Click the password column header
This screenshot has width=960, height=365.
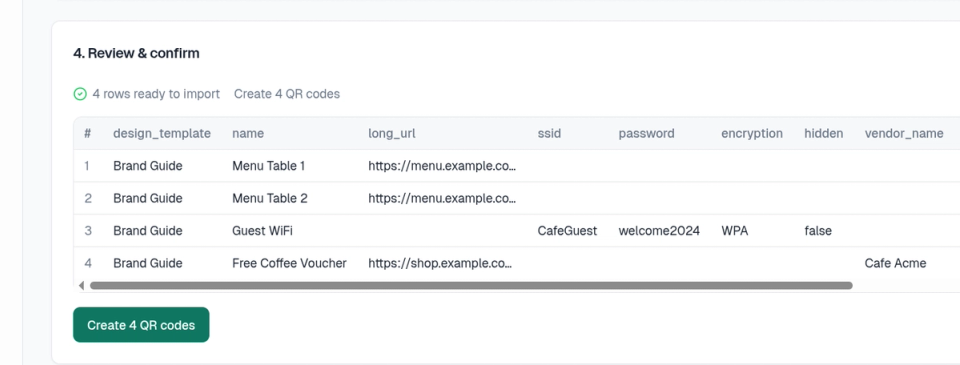click(x=647, y=134)
